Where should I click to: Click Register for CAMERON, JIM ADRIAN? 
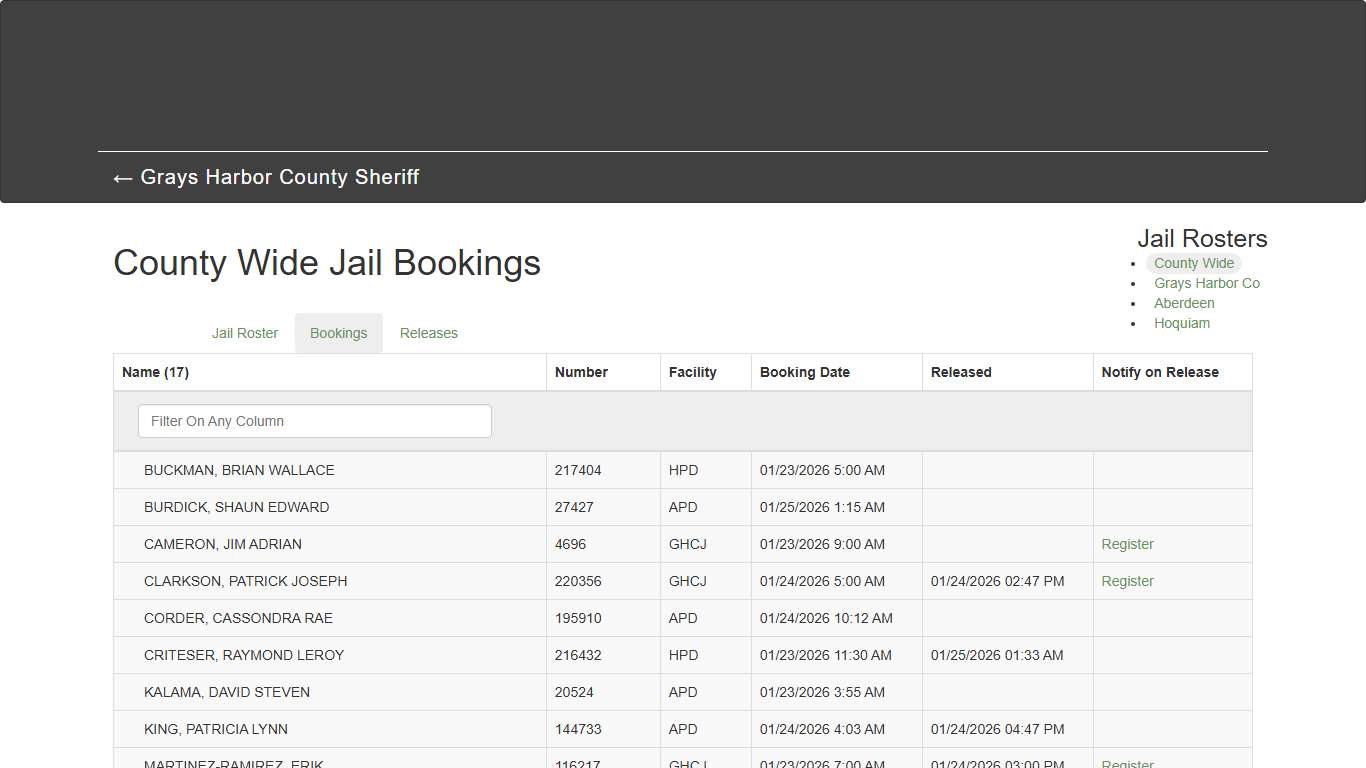click(x=1127, y=544)
